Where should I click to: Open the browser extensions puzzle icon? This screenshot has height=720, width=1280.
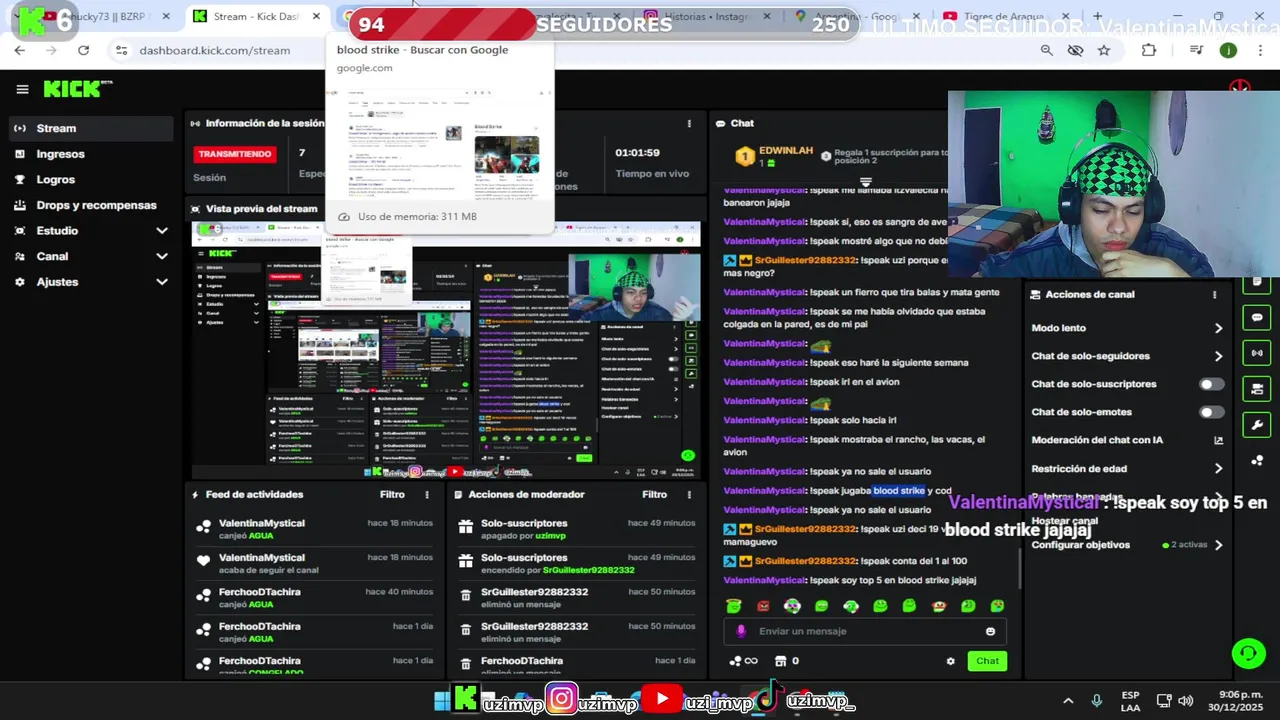(1149, 50)
